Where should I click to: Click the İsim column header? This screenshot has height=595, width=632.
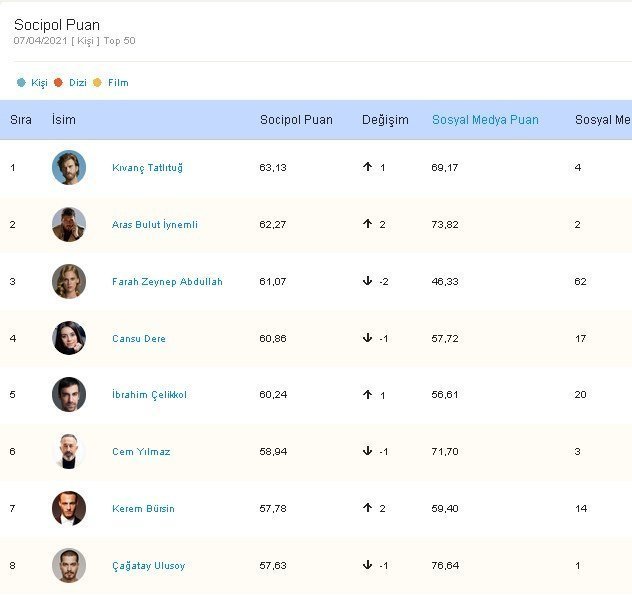click(x=64, y=120)
